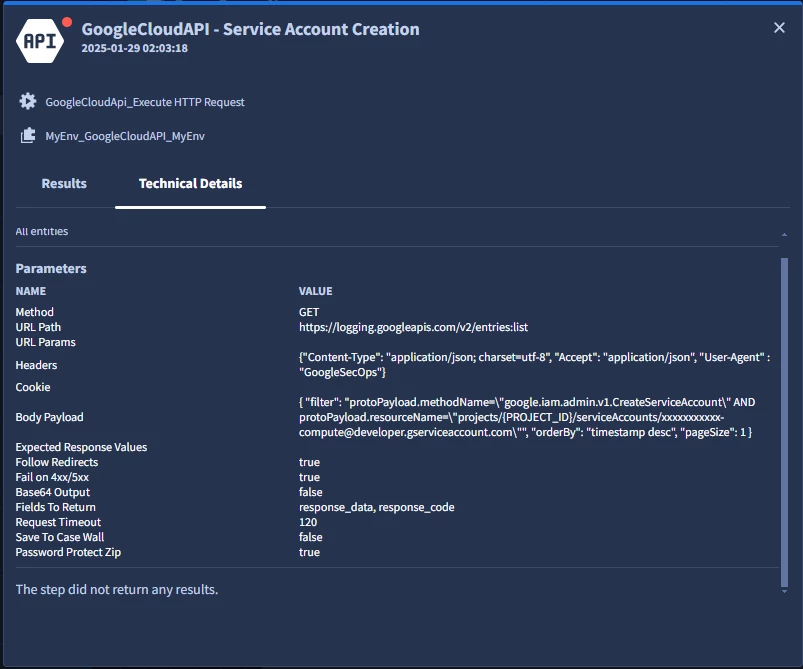The image size is (803, 669).
Task: Click the false value for Save To Case Wall
Action: tap(311, 537)
